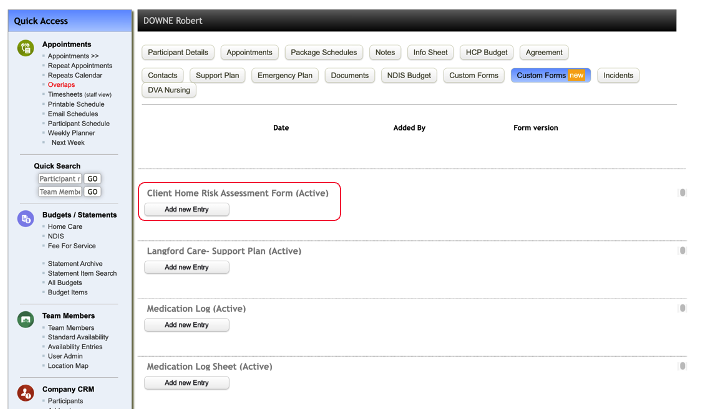Screen dimensions: 703x419
Task: Click grey icon right of Client Home Risk Assessment
Action: coord(682,193)
